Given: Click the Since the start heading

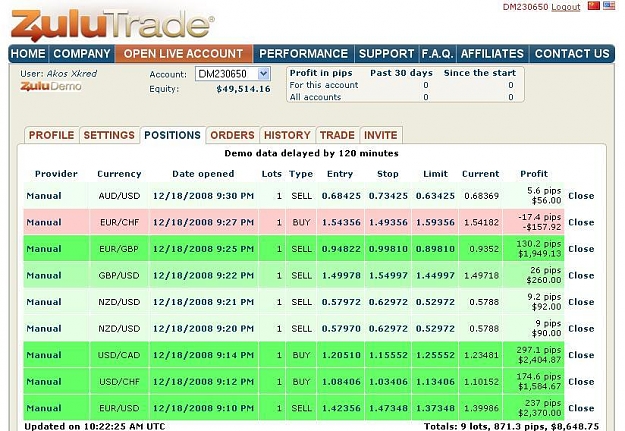Looking at the screenshot, I should coord(480,73).
